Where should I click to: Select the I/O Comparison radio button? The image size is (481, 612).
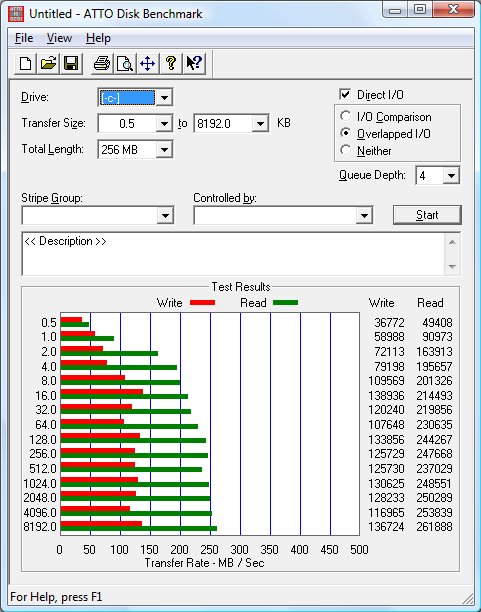pyautogui.click(x=345, y=116)
